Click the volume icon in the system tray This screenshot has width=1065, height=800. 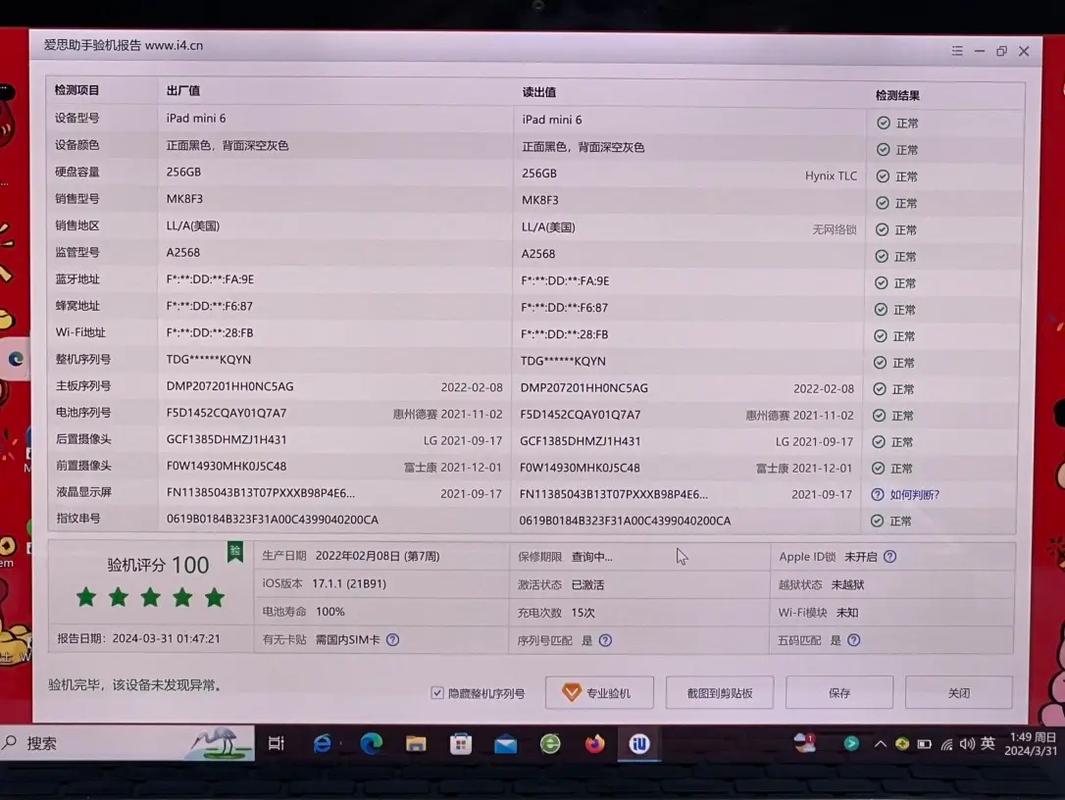[x=968, y=743]
